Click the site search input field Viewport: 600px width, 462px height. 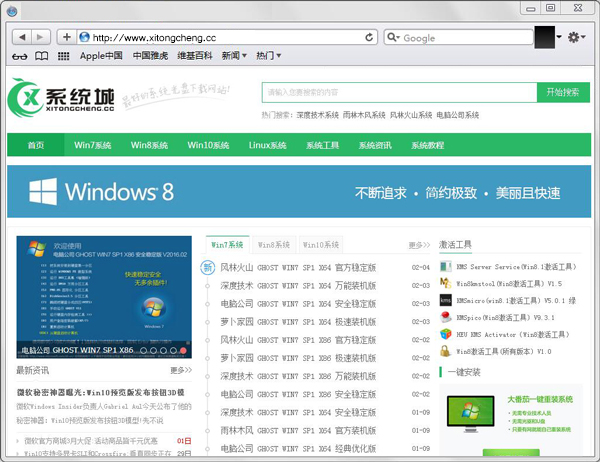399,92
